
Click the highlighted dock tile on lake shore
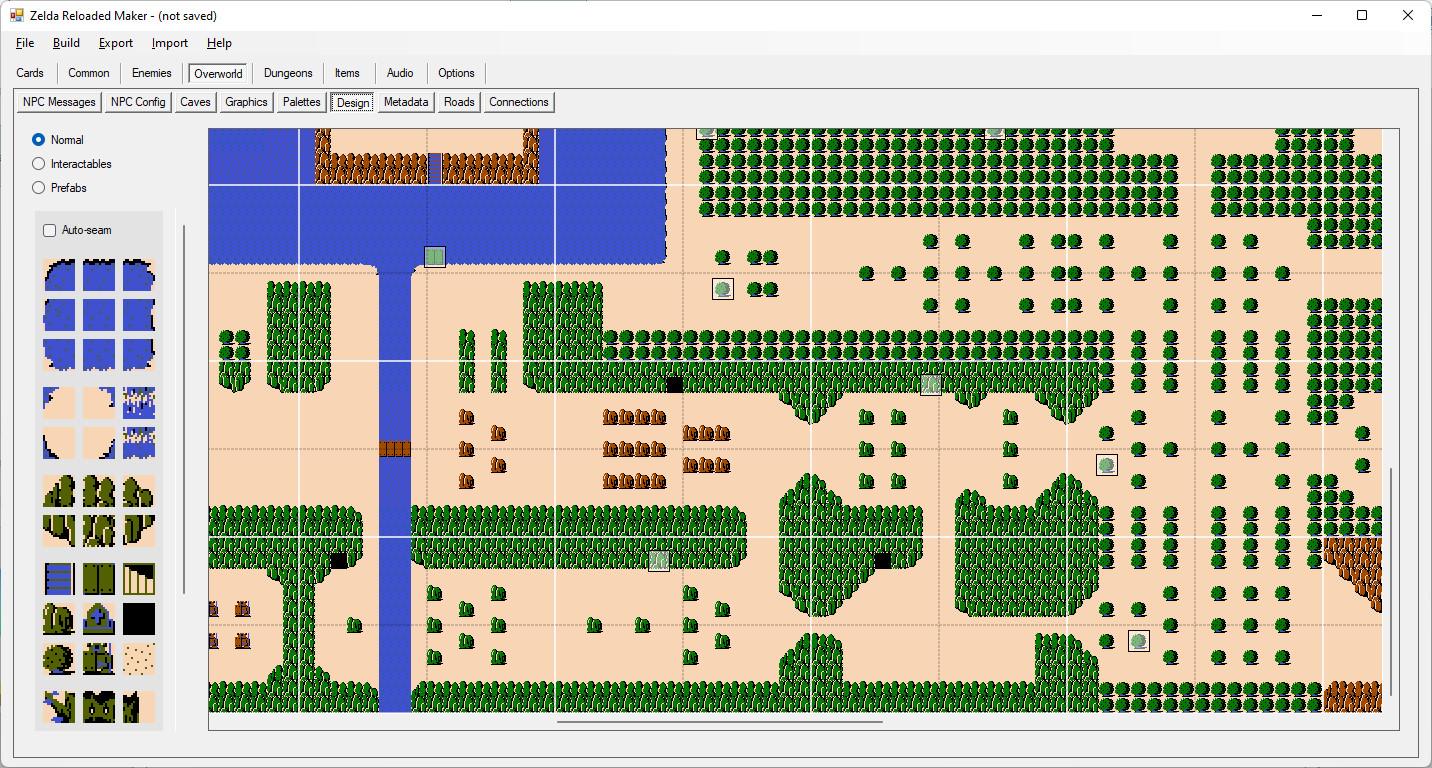(x=434, y=257)
